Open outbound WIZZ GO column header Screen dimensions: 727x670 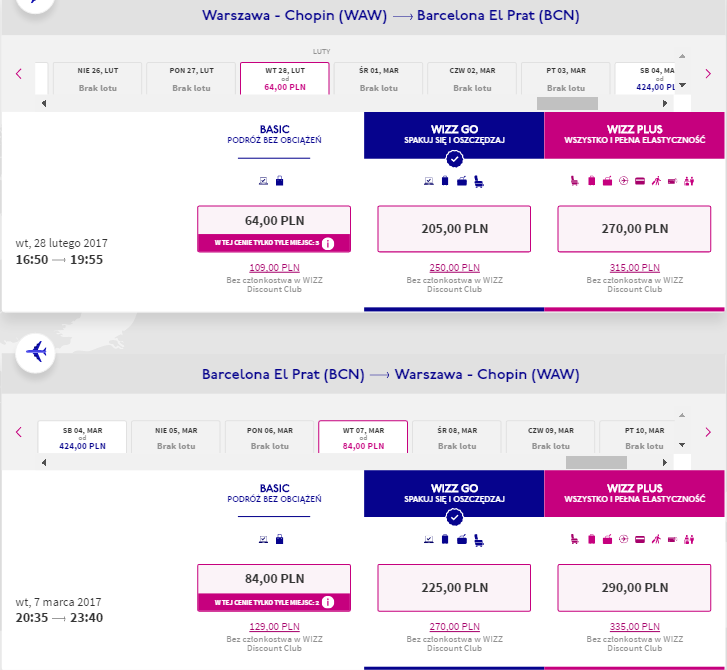[x=454, y=135]
